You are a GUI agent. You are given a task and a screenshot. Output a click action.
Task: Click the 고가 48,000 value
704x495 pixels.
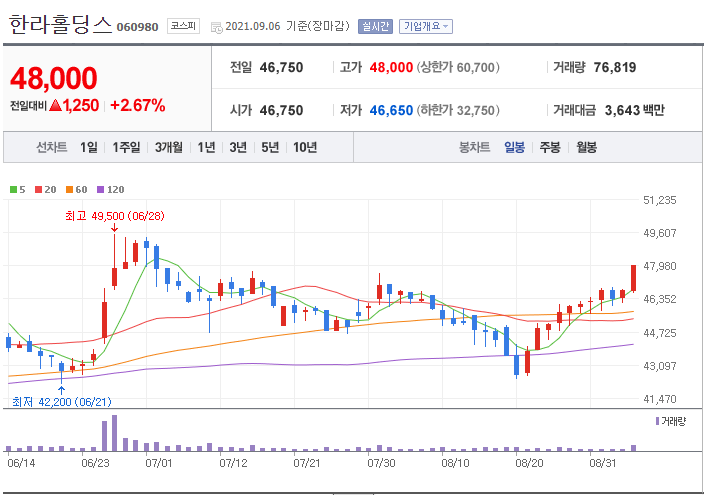(391, 67)
